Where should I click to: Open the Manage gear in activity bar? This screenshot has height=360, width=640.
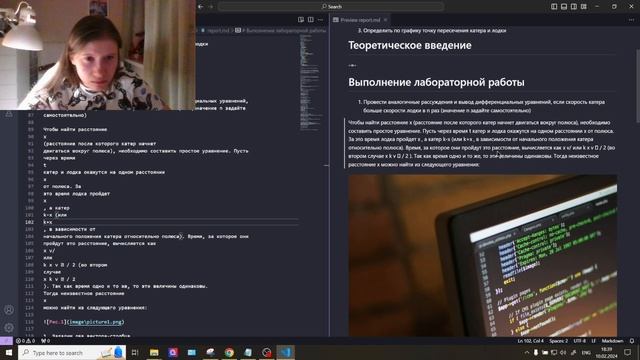click(9, 328)
